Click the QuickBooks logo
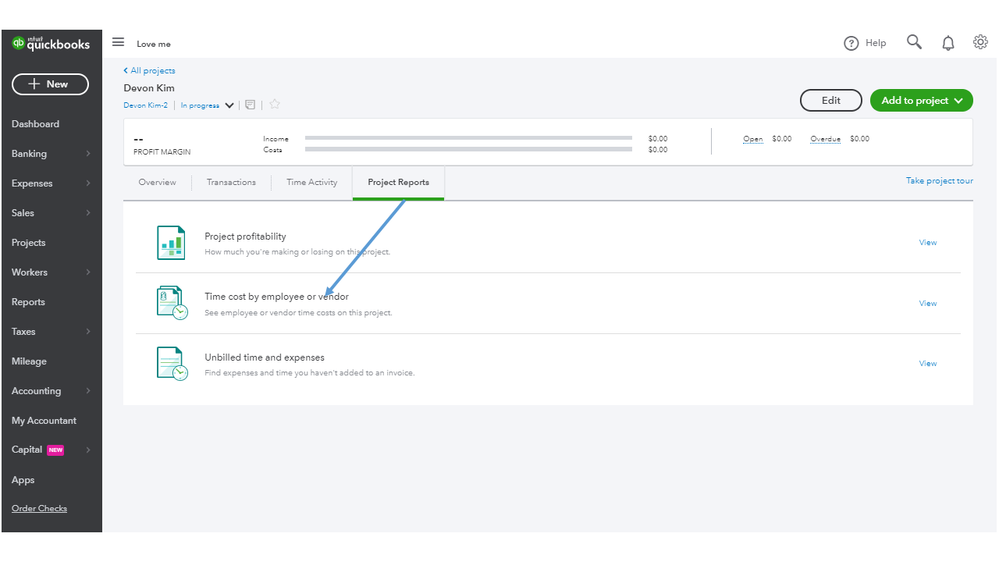The width and height of the screenshot is (999, 562). (51, 44)
